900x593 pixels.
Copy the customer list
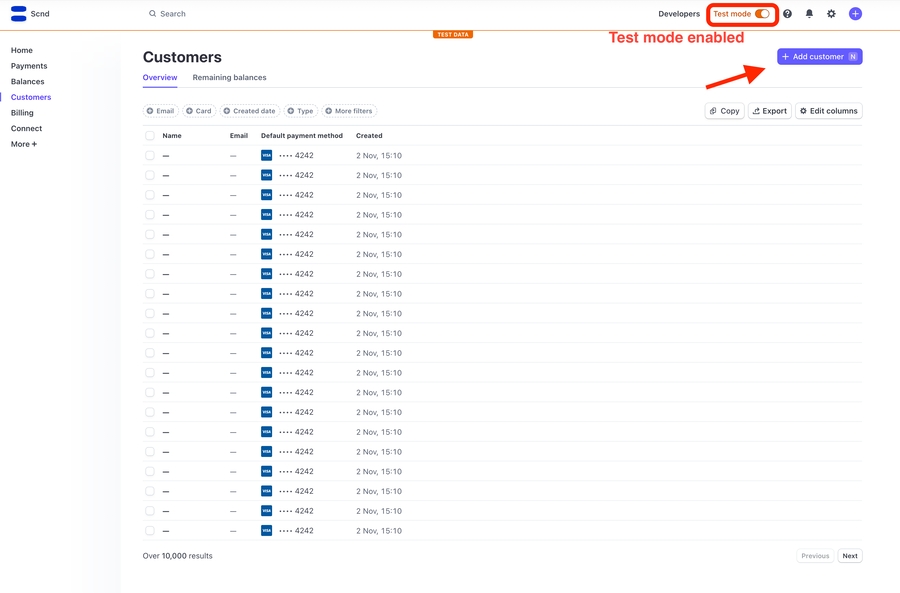725,111
